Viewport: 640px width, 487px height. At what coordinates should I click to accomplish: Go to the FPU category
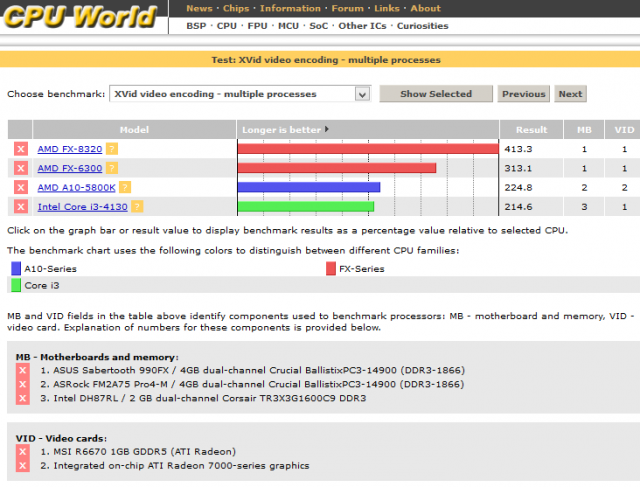(x=257, y=26)
